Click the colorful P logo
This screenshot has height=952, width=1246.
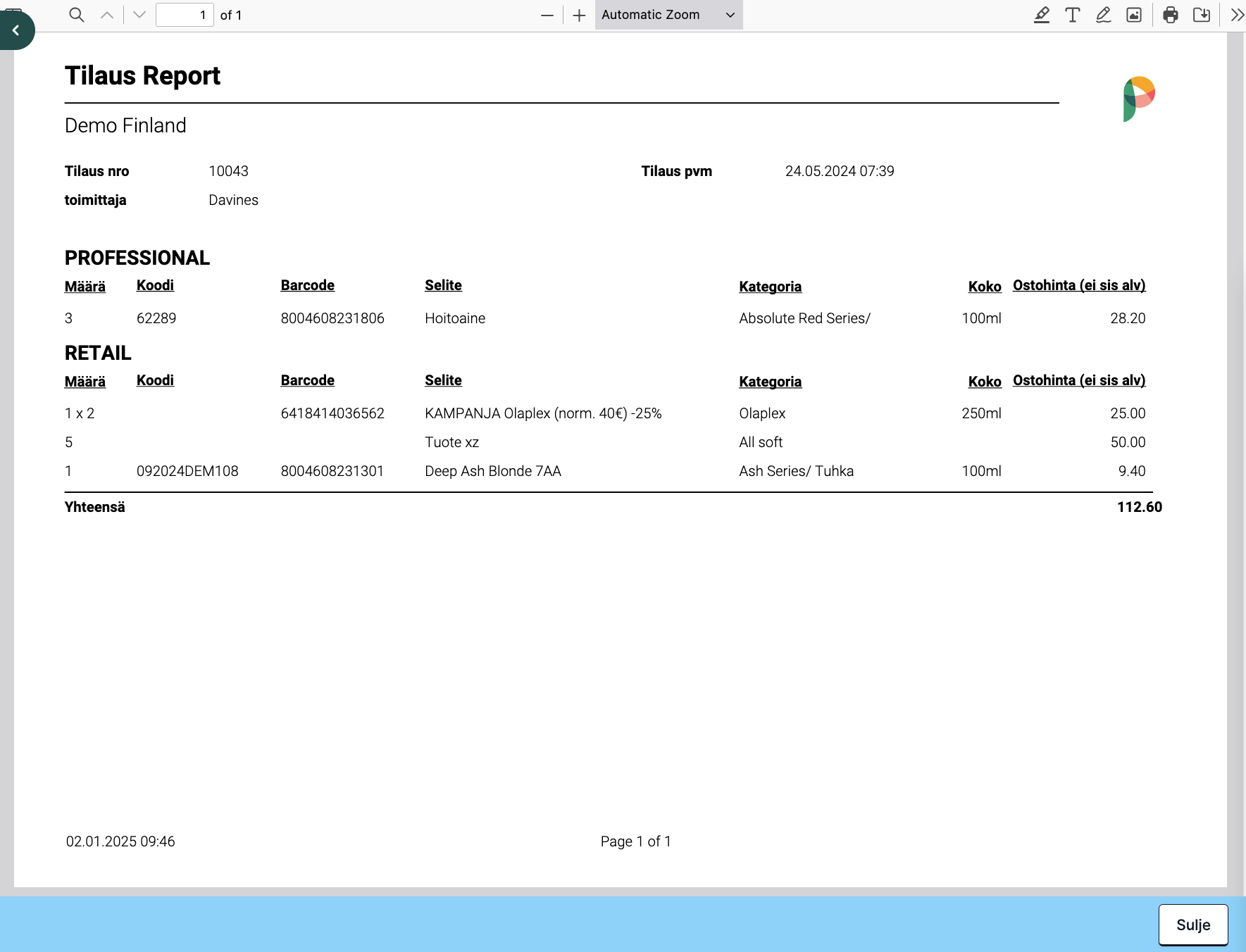[x=1139, y=99]
